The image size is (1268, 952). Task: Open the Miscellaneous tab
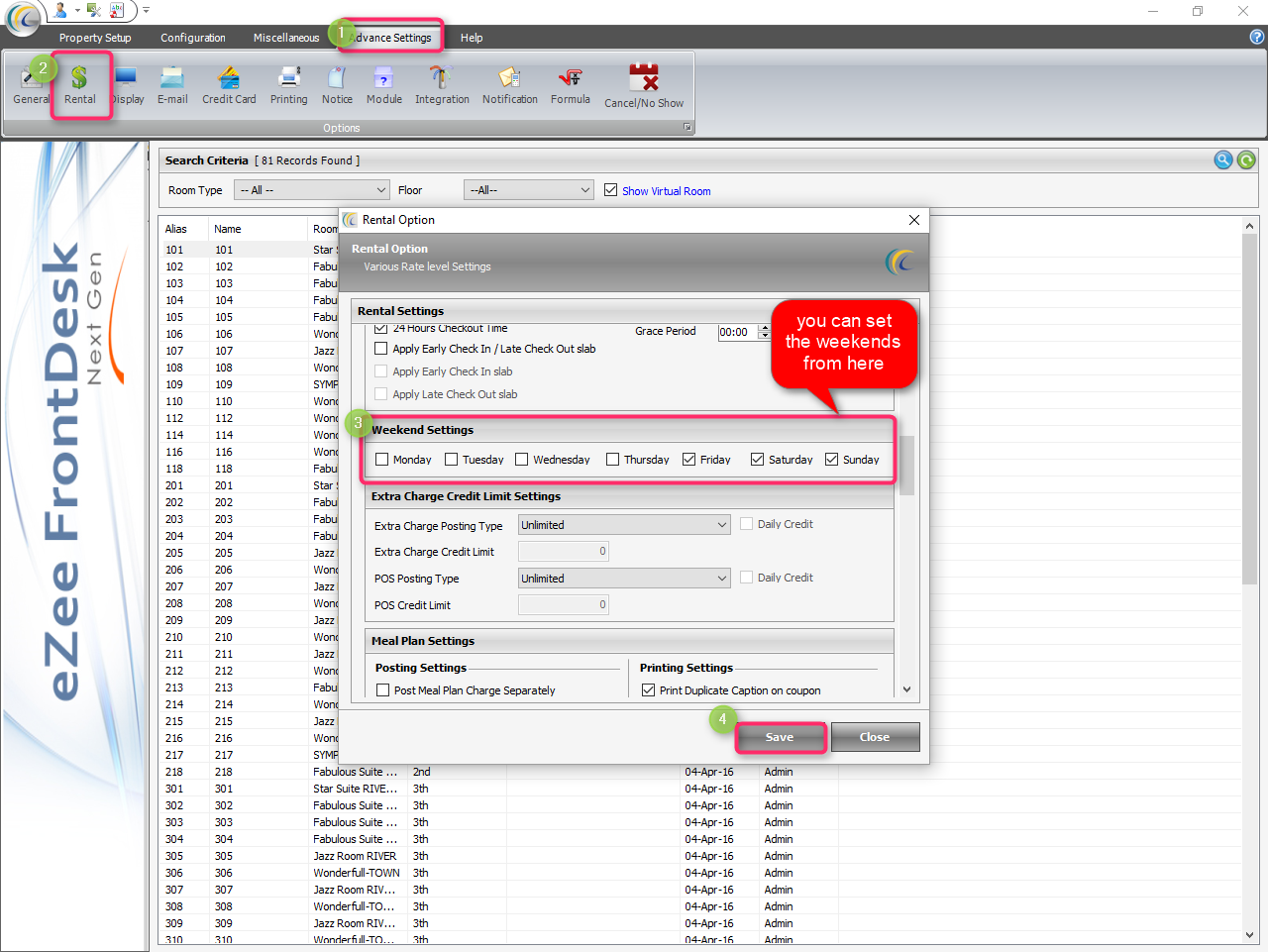tap(286, 38)
